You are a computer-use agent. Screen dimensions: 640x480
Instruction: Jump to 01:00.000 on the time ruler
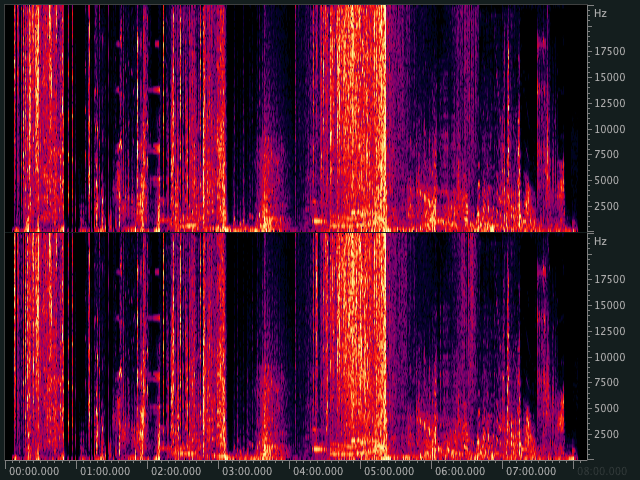(x=105, y=471)
